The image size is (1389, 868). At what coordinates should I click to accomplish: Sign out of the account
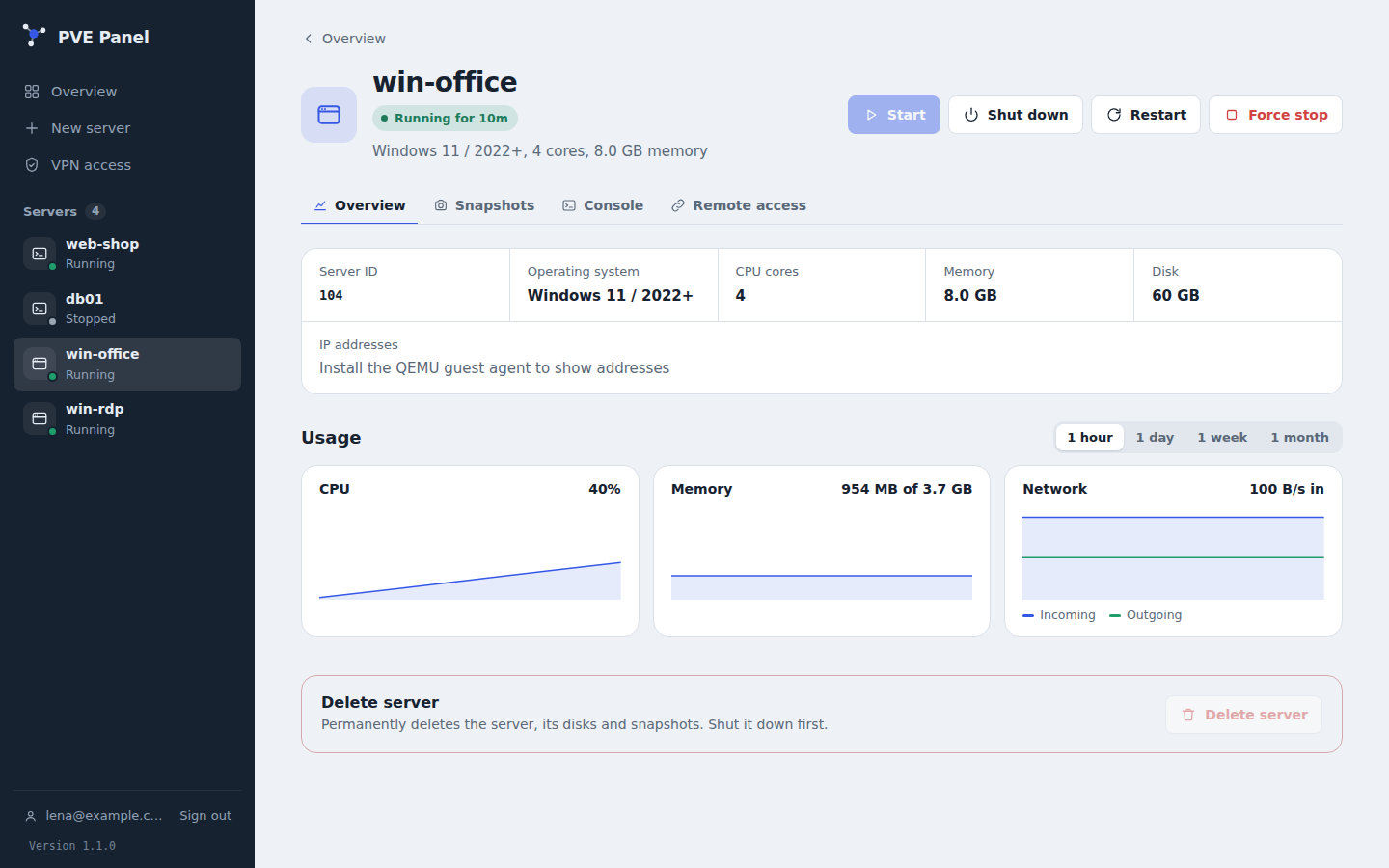click(205, 816)
